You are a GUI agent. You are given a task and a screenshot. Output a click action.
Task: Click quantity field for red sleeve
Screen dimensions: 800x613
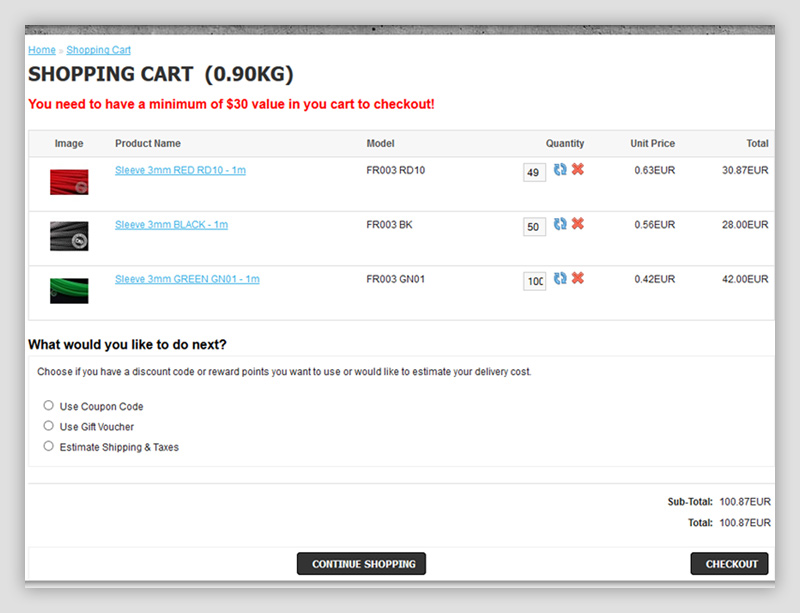click(x=534, y=173)
